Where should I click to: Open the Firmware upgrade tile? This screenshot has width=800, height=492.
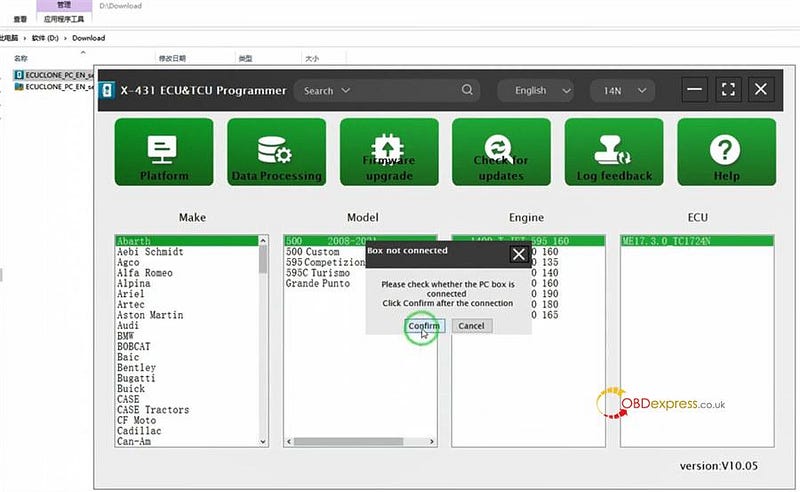click(389, 152)
